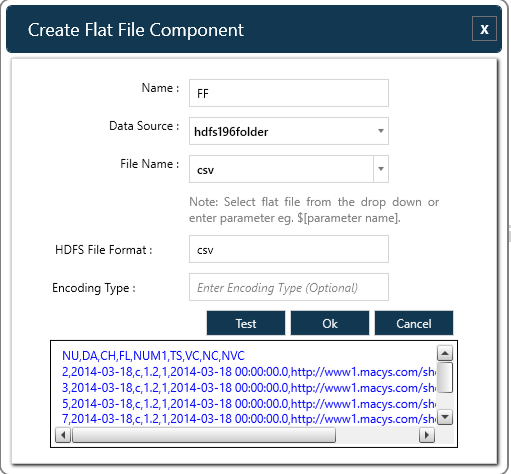Click the Name label
The width and height of the screenshot is (511, 474).
[x=160, y=88]
